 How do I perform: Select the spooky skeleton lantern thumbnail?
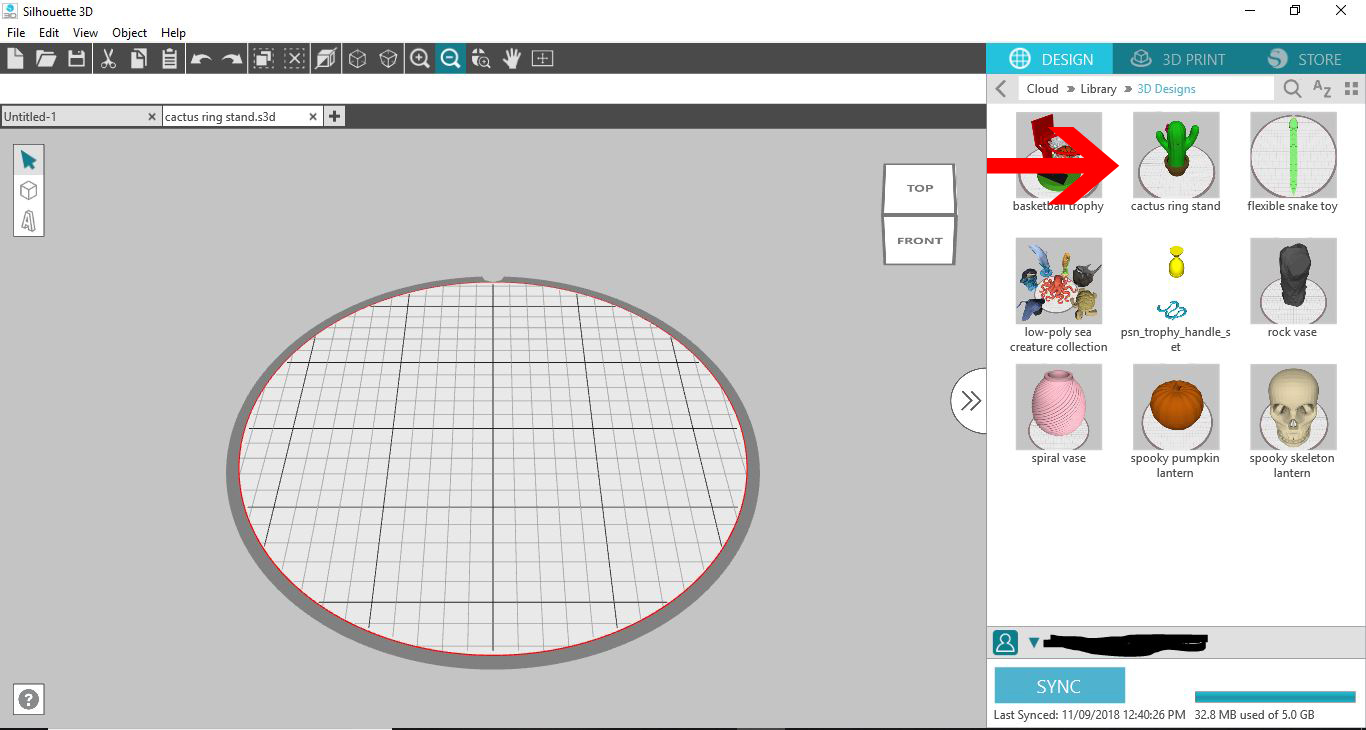[x=1292, y=407]
